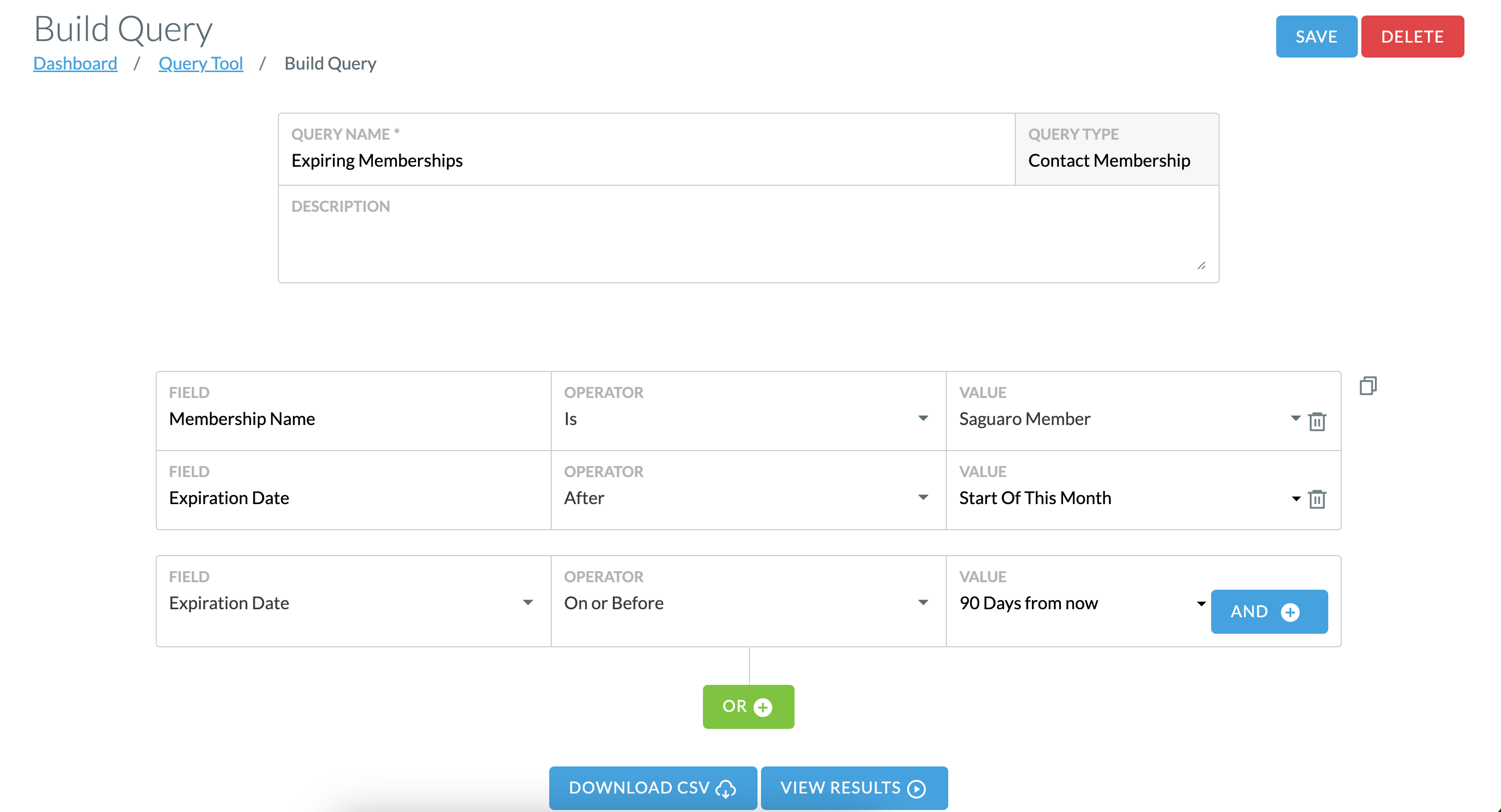Open bottom Expiration Date field dropdown
1501x812 pixels.
528,602
